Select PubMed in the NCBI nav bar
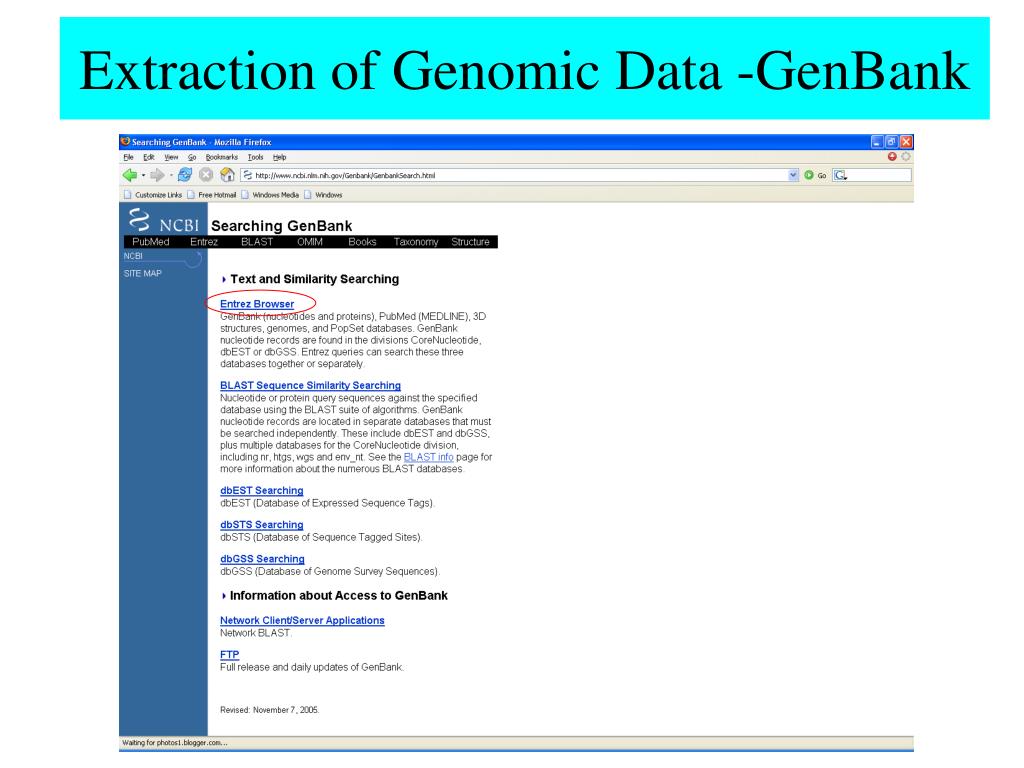Image resolution: width=1024 pixels, height=768 pixels. click(150, 242)
